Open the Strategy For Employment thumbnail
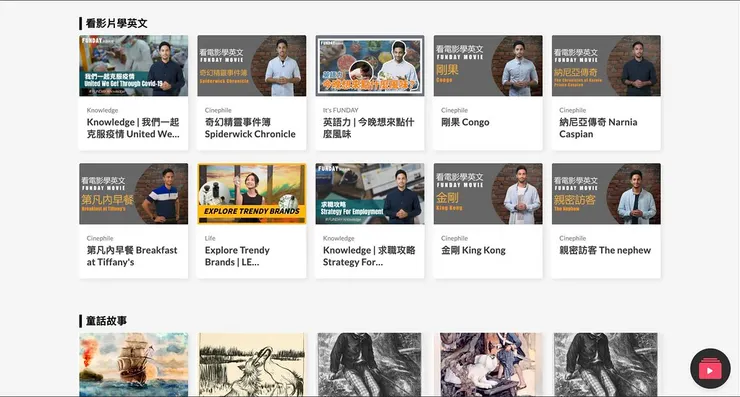 coord(370,194)
